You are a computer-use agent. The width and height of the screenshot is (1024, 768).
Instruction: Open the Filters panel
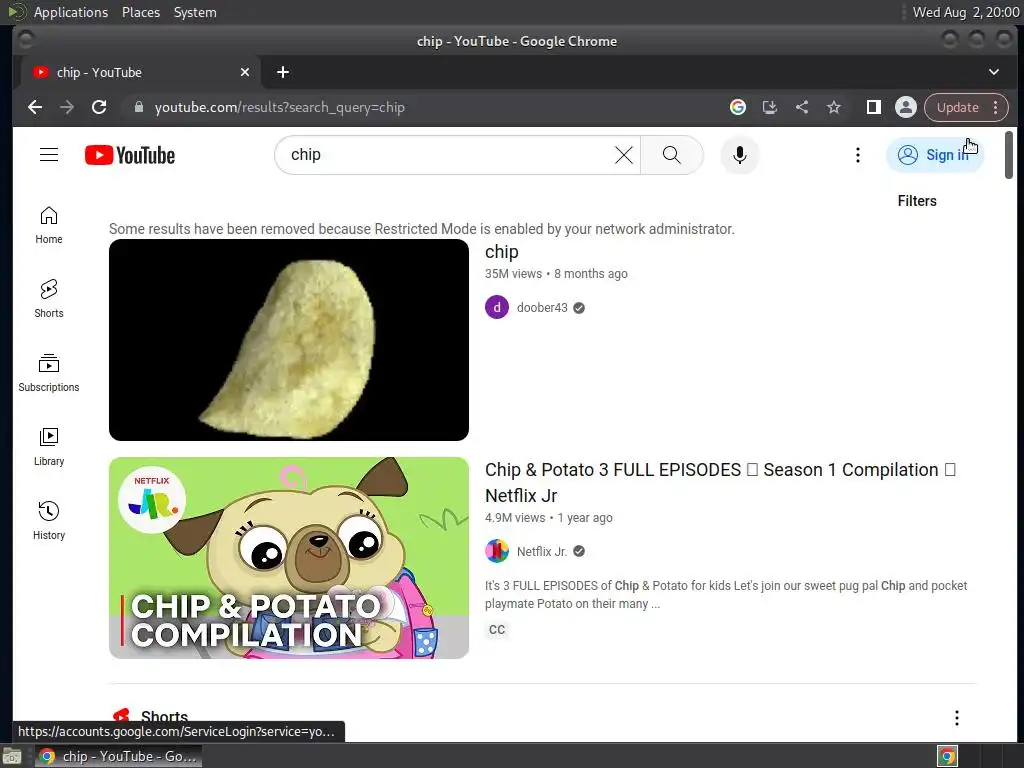[x=917, y=201]
